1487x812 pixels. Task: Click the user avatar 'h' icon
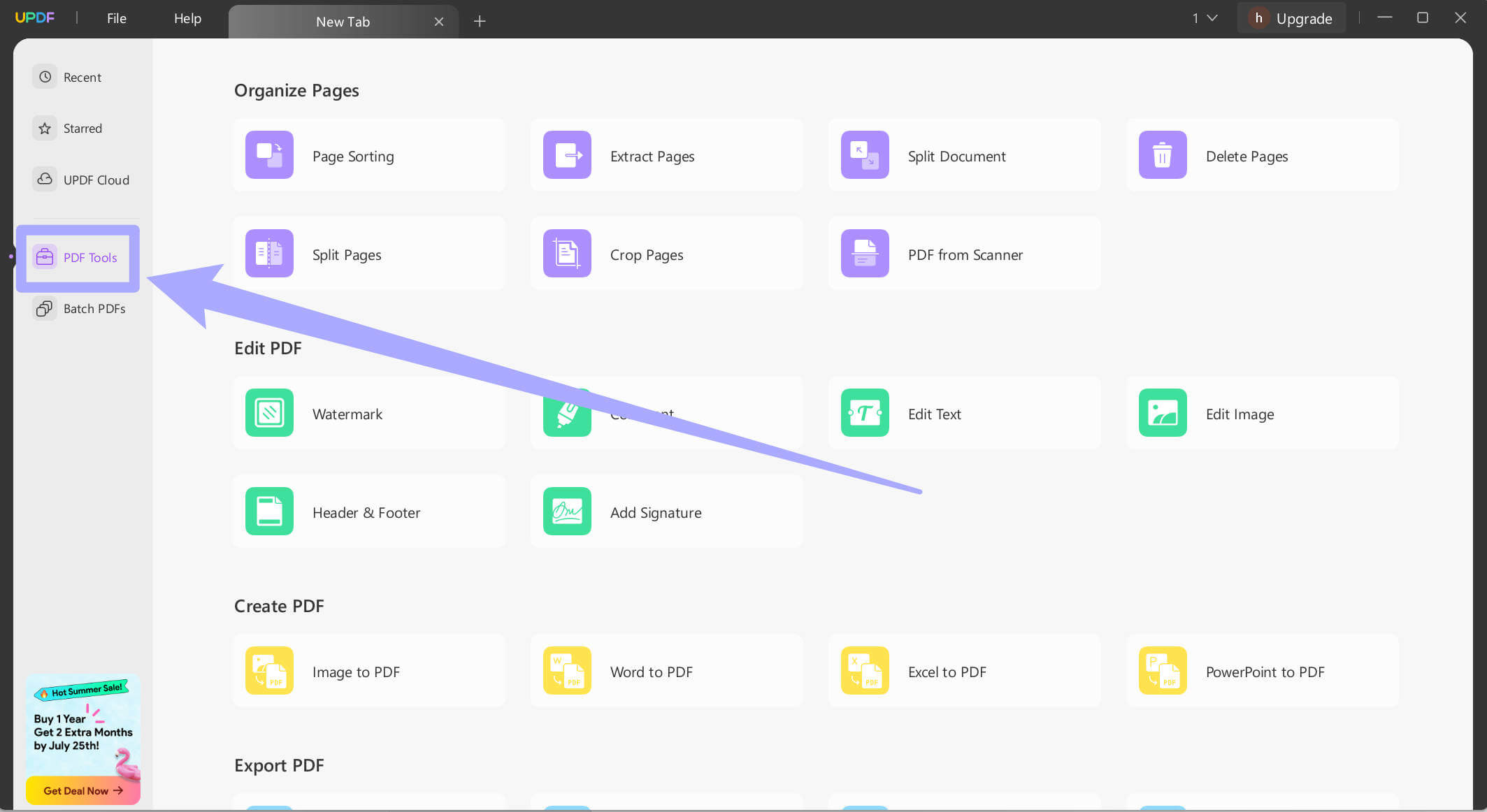(x=1258, y=18)
